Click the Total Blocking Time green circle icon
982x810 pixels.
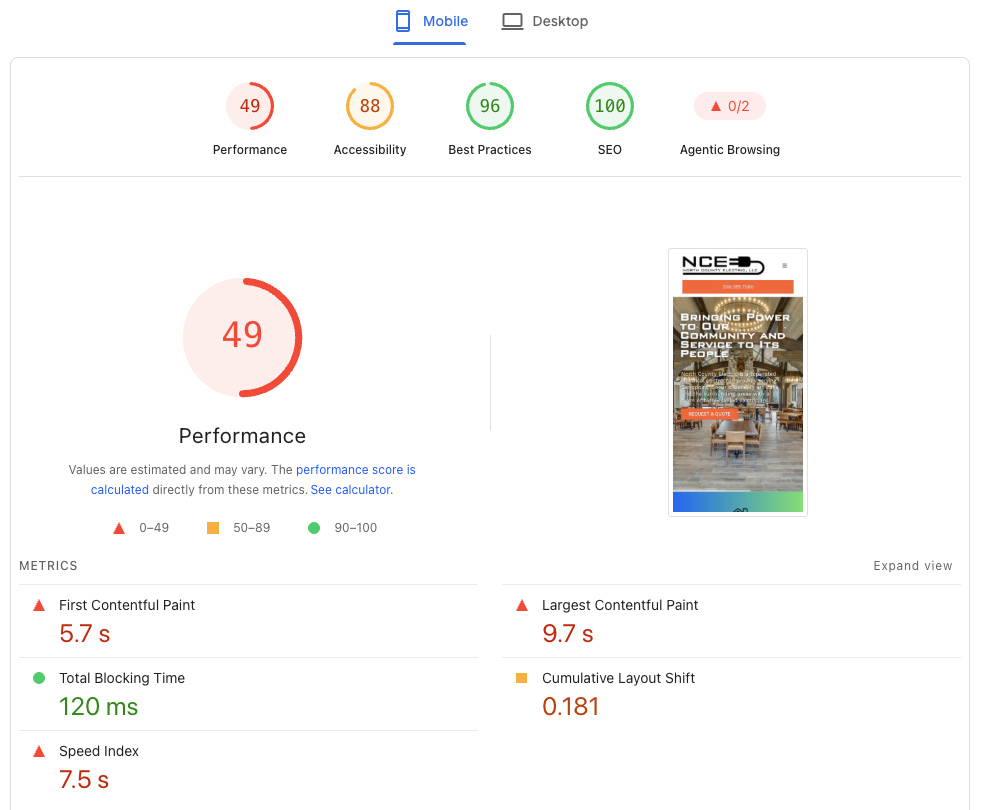tap(39, 678)
